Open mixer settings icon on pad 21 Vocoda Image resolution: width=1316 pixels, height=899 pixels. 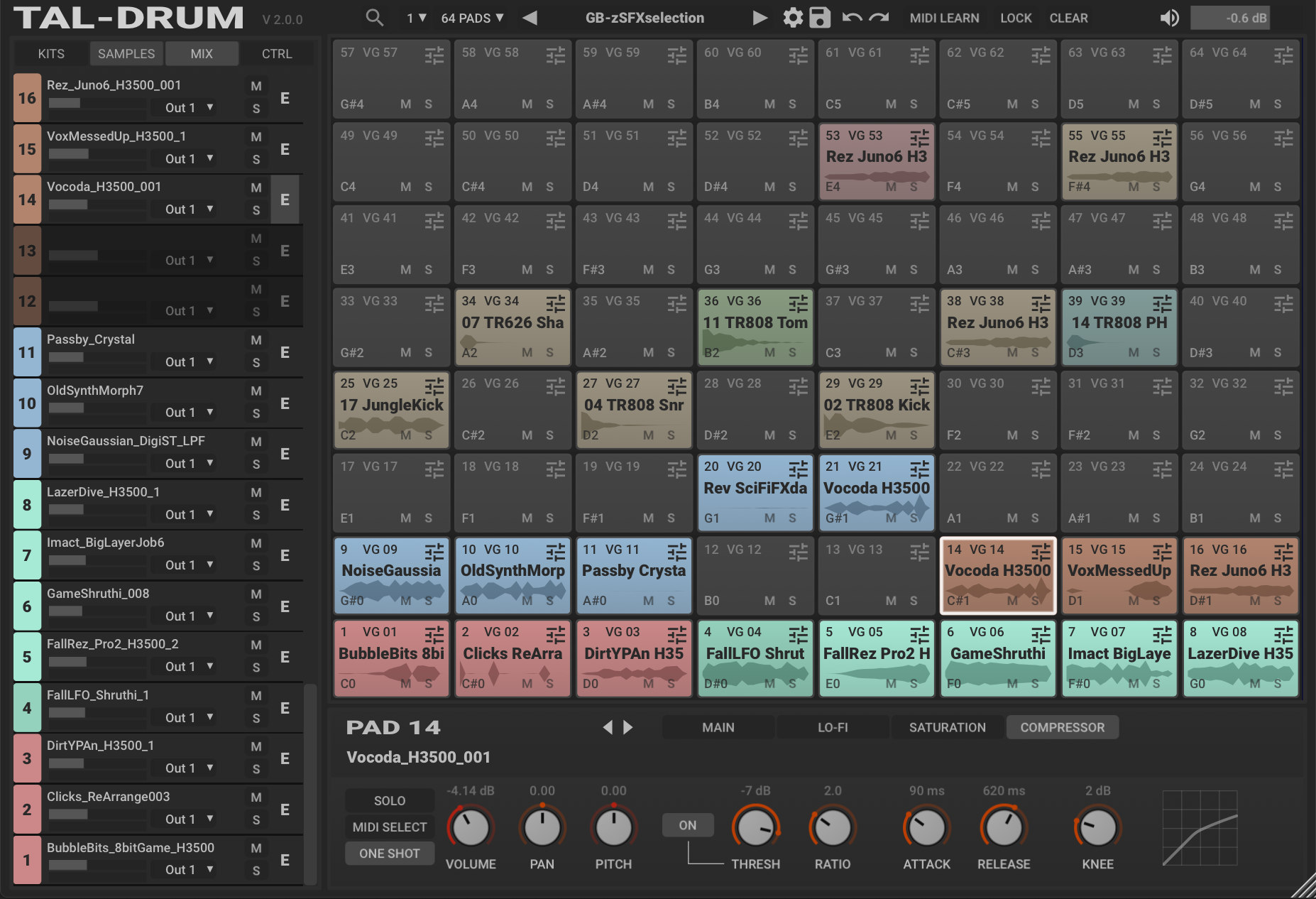coord(919,469)
